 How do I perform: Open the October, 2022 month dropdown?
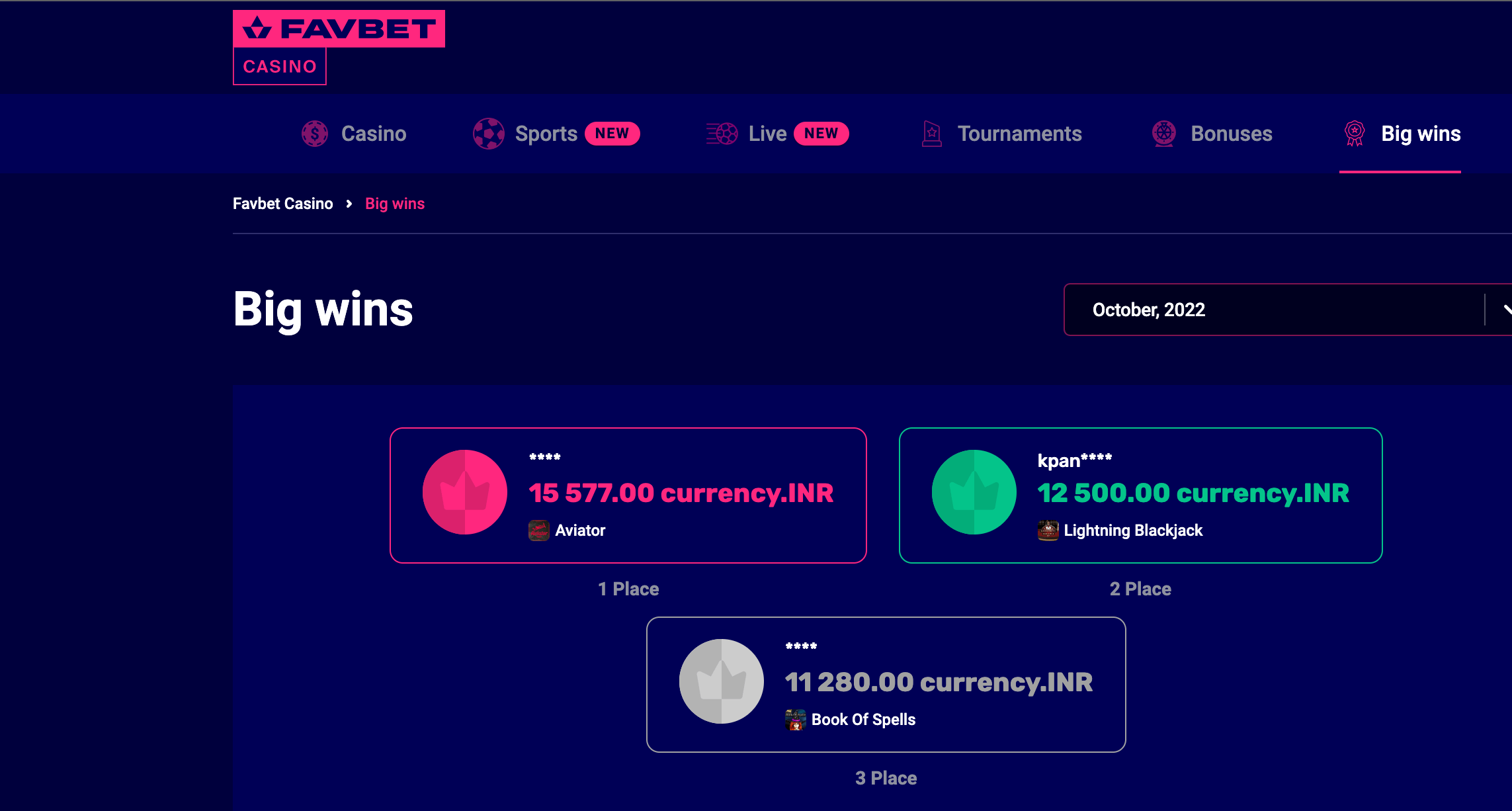(1287, 310)
